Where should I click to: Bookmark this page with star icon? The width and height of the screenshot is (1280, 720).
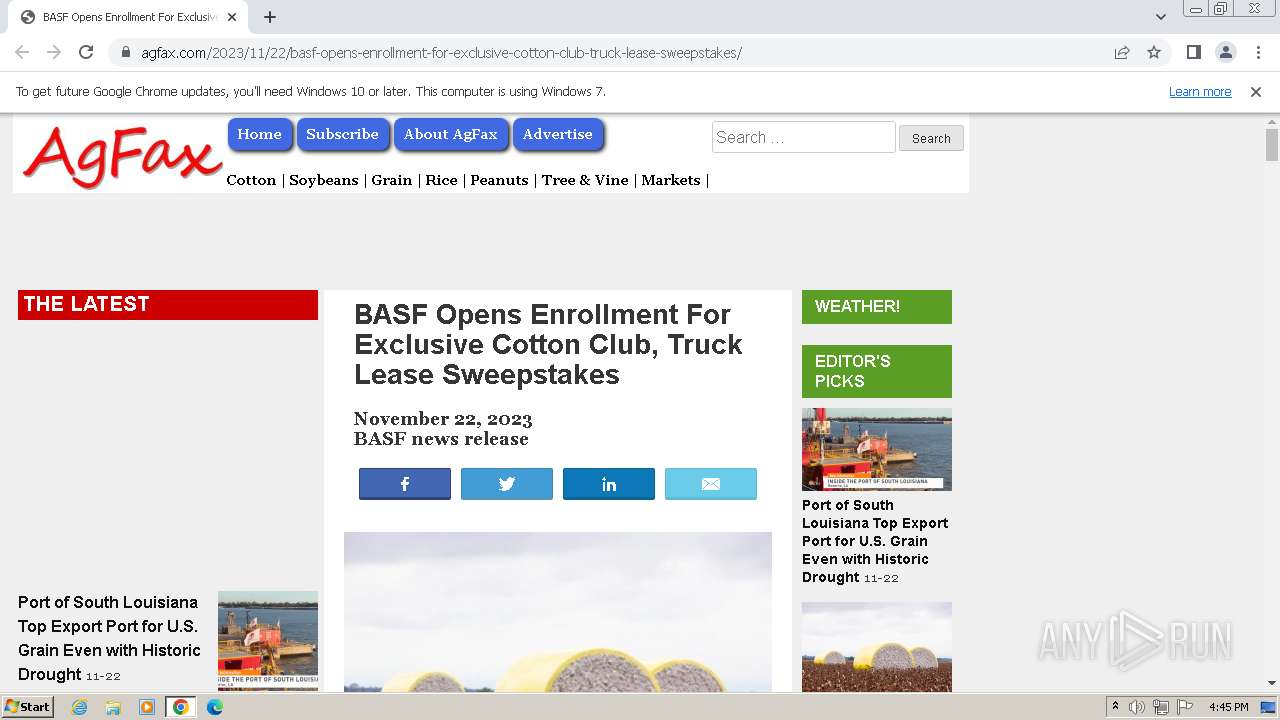pyautogui.click(x=1154, y=52)
